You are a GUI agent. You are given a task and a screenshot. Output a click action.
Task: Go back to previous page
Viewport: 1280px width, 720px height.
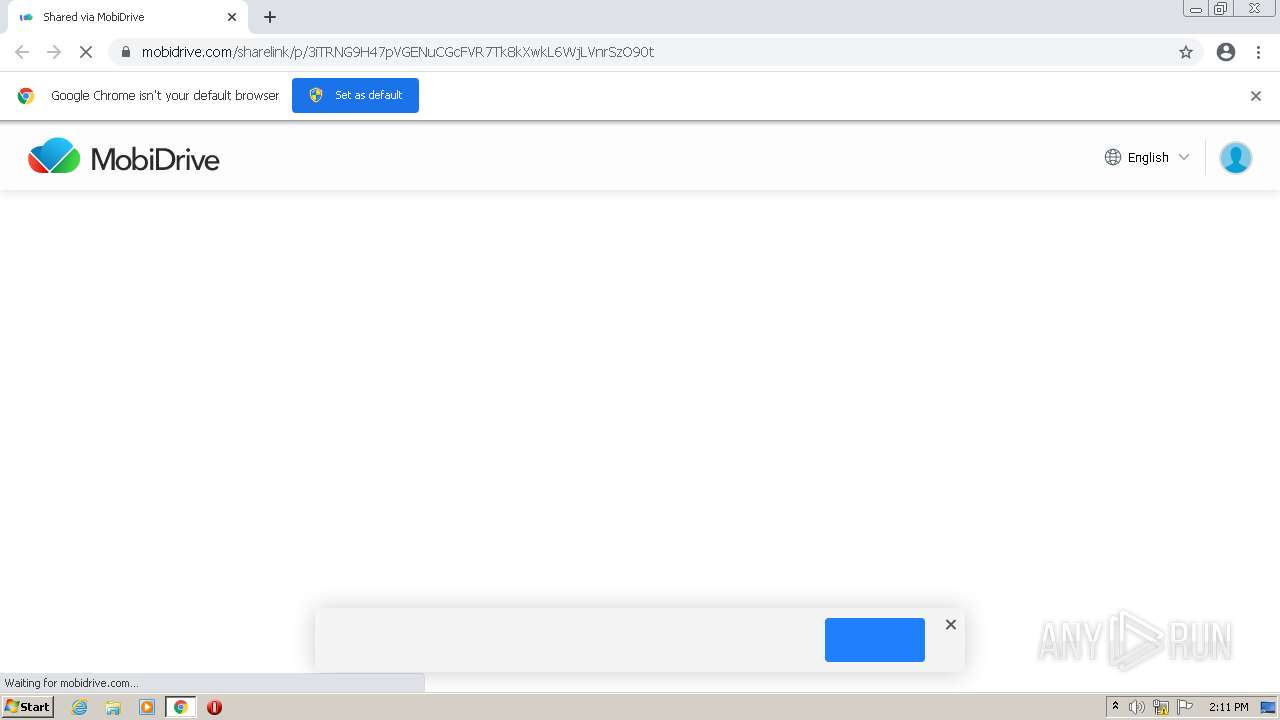point(22,52)
